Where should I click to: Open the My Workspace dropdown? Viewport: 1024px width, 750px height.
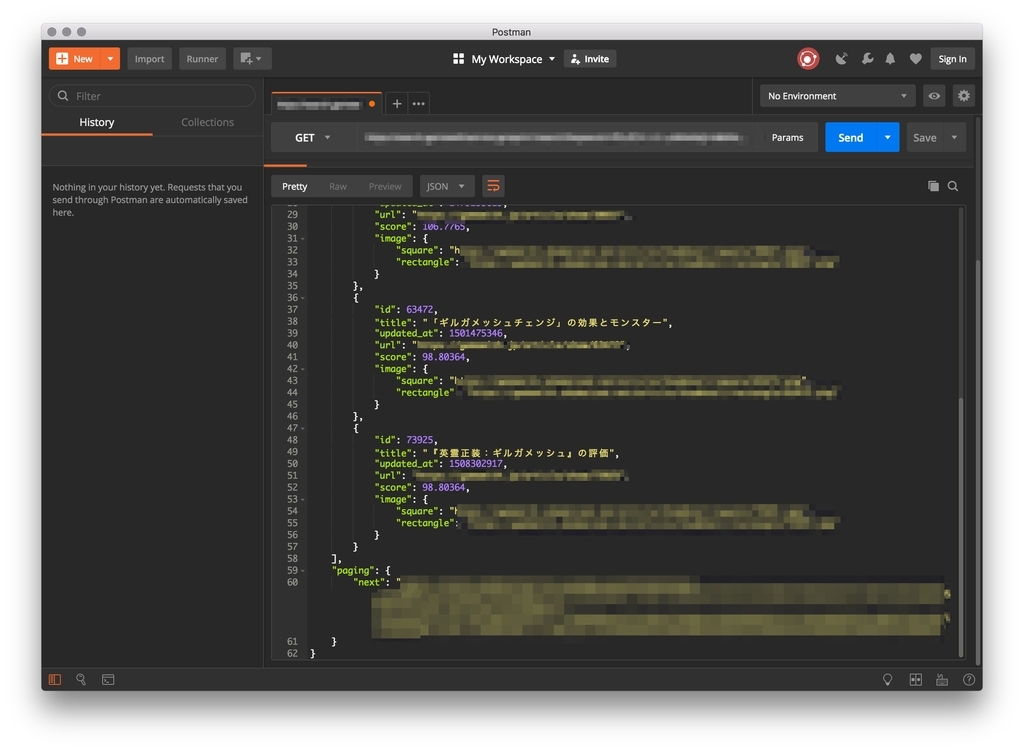point(504,59)
